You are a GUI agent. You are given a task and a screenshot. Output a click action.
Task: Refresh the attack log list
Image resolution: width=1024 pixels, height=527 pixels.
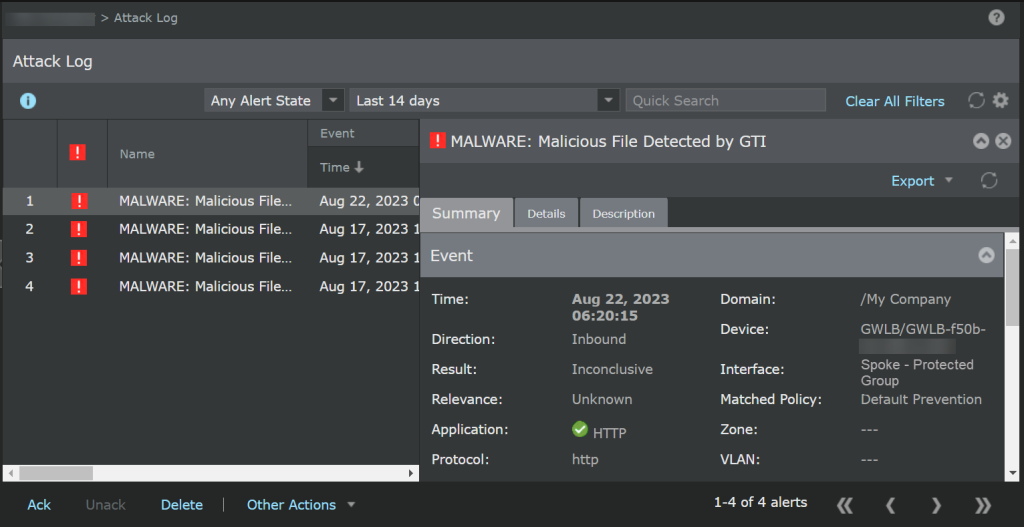pyautogui.click(x=976, y=101)
